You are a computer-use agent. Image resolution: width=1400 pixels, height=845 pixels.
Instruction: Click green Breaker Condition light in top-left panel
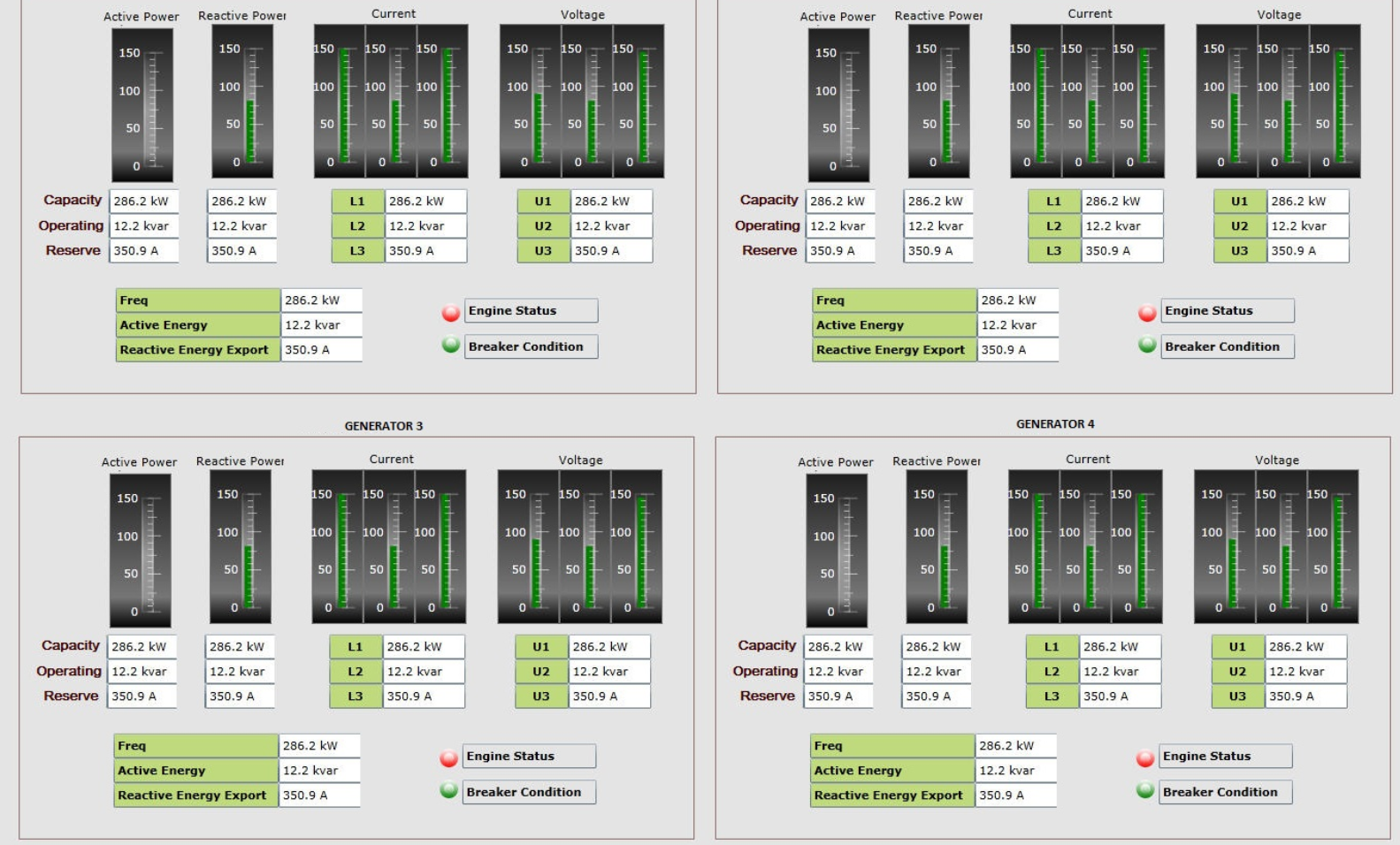pyautogui.click(x=450, y=345)
